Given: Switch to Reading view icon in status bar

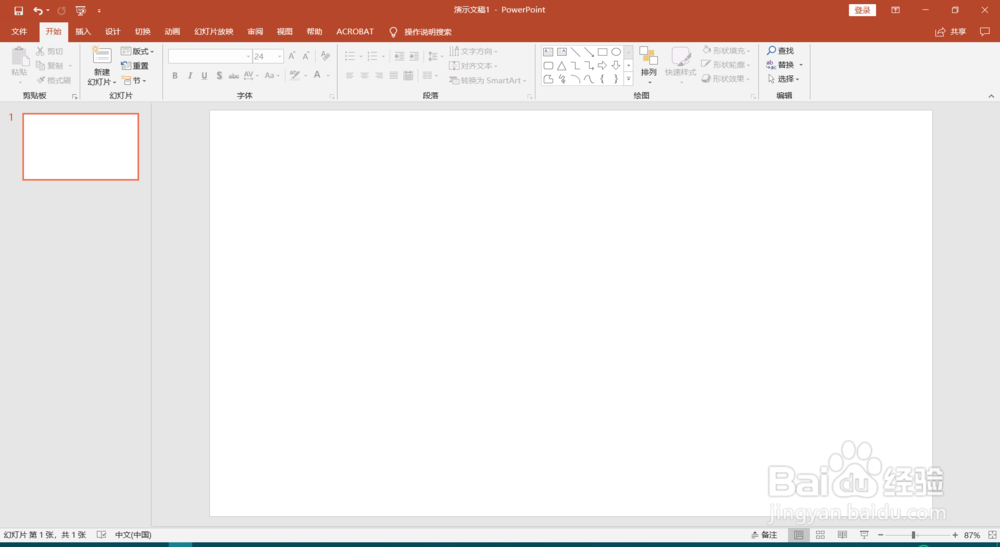Looking at the screenshot, I should point(842,535).
